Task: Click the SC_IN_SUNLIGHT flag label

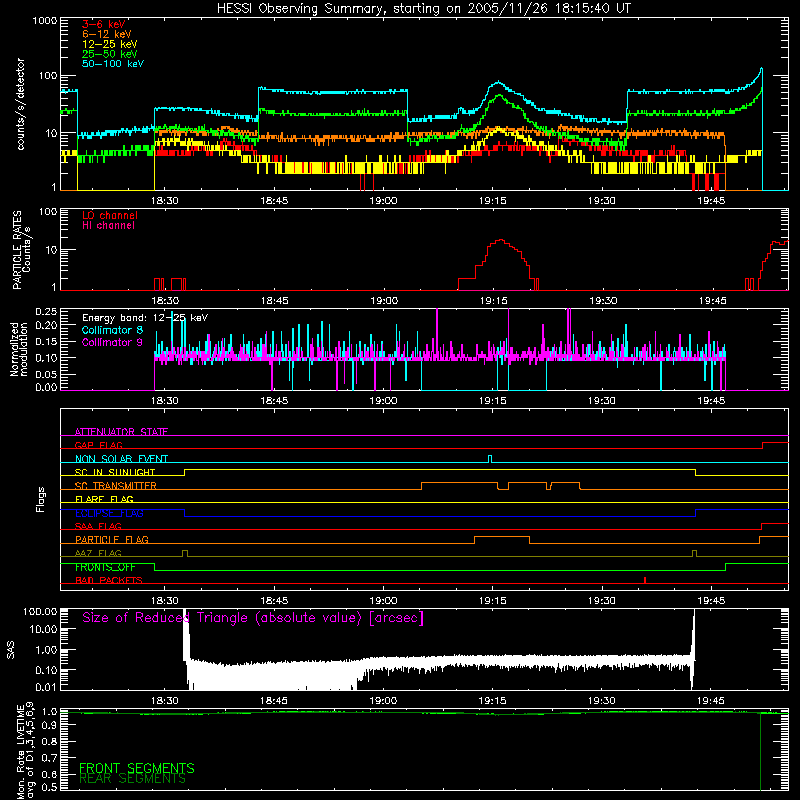Action: [x=115, y=472]
